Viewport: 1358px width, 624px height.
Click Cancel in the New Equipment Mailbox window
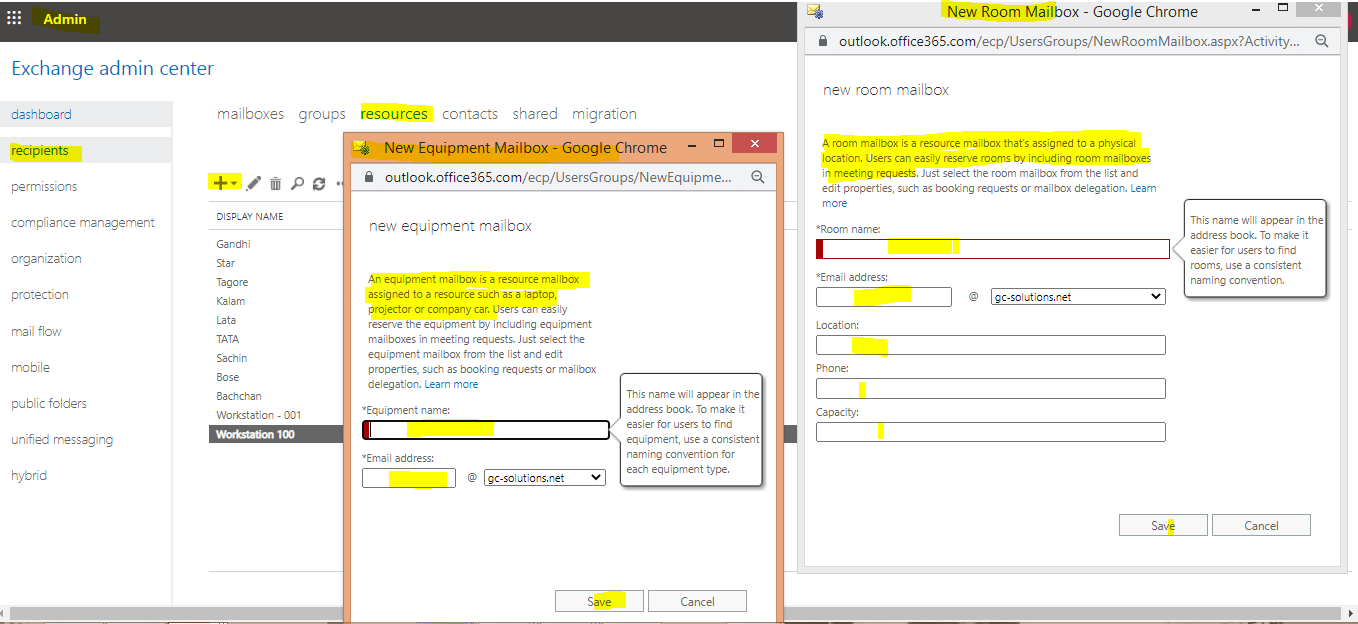click(697, 601)
